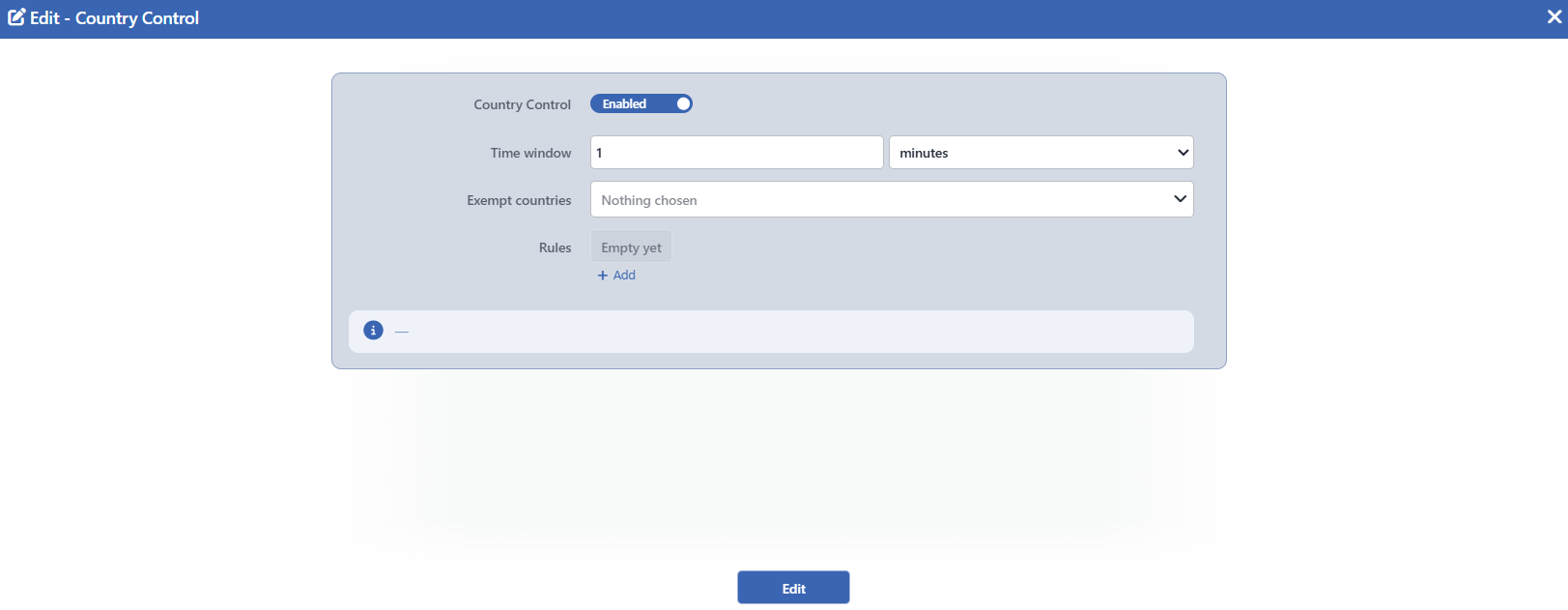Screen dimensions: 1568x610
Task: Open the minutes time unit dropdown
Action: point(1041,153)
